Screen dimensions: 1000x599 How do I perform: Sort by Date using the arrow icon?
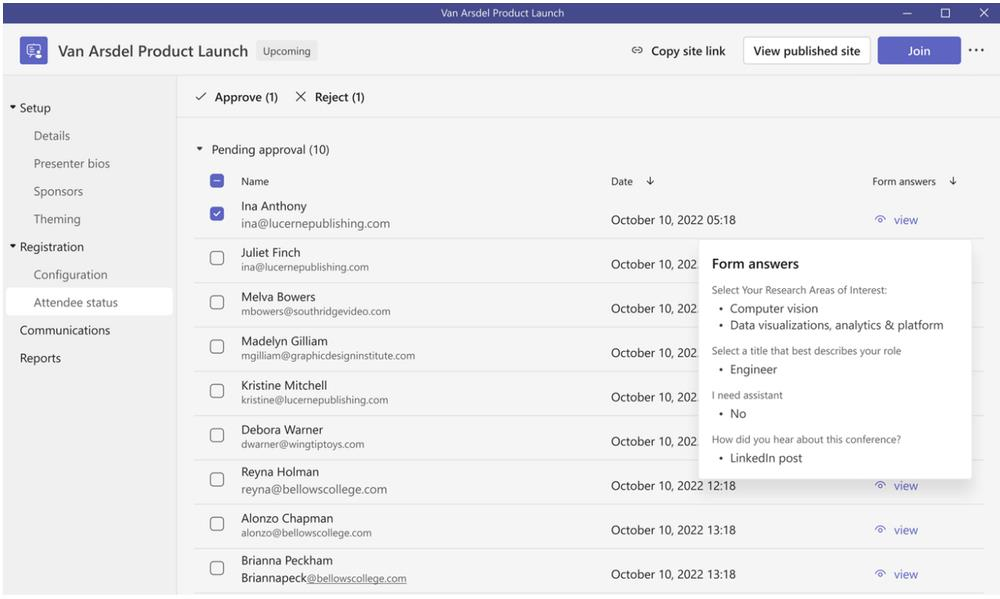(650, 181)
